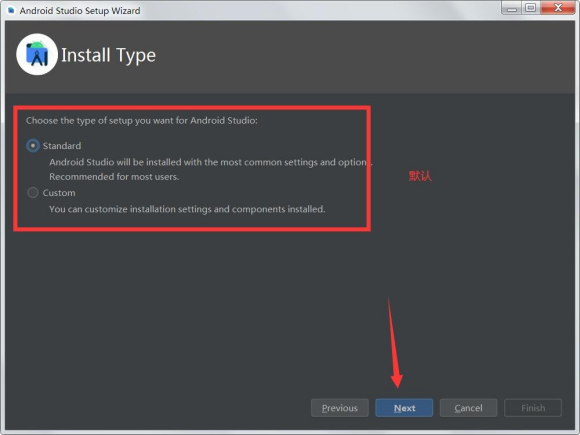Click the Next button

click(x=404, y=408)
